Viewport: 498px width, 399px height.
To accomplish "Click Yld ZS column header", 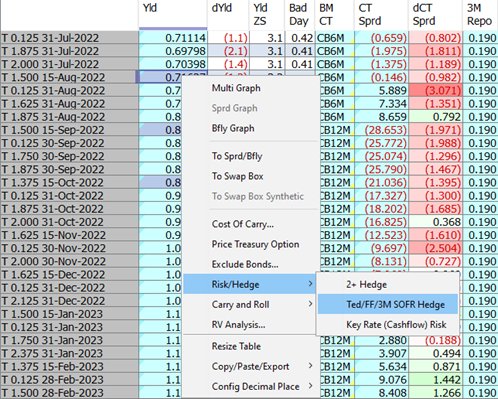I will point(267,15).
